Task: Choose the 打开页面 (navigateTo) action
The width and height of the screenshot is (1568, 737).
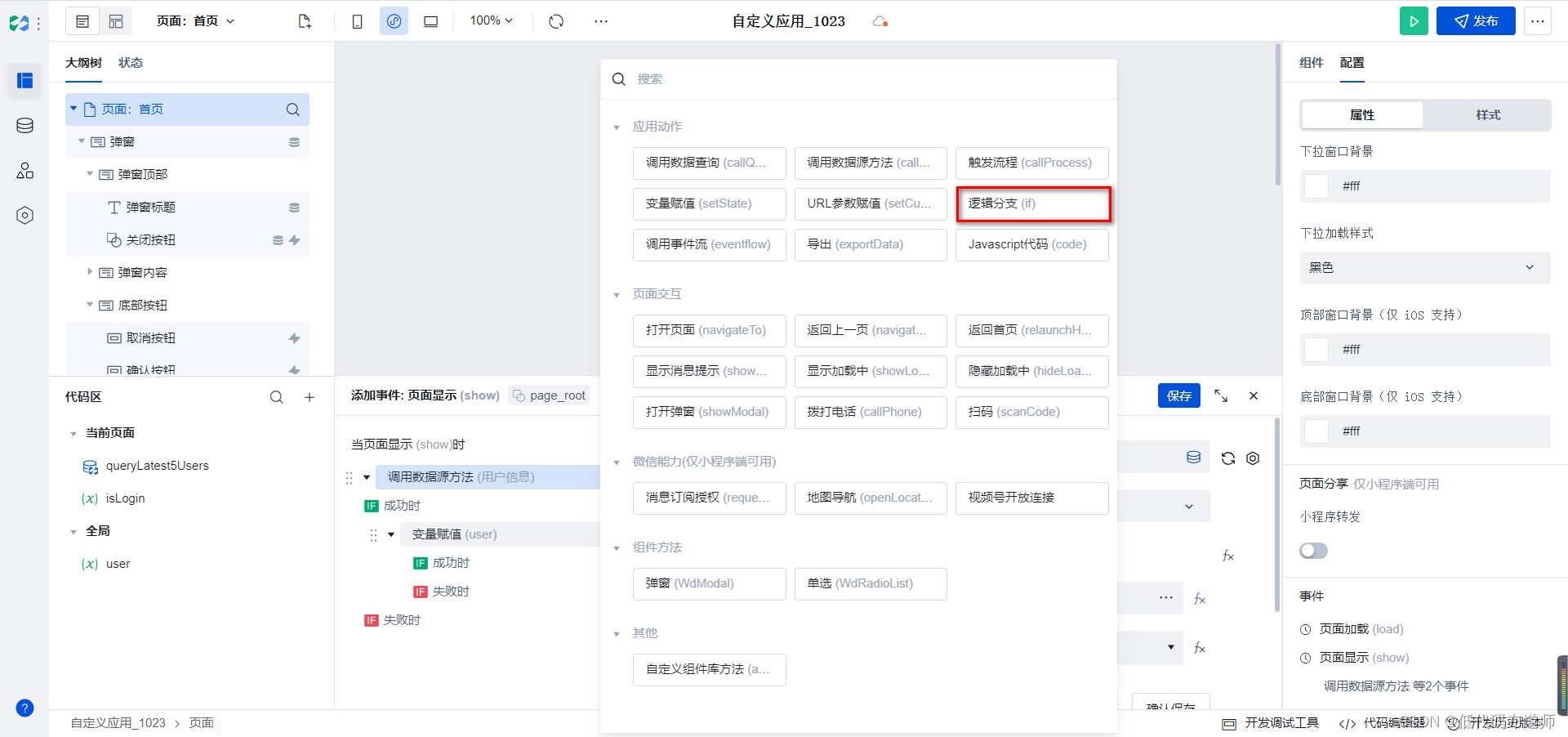Action: click(710, 330)
